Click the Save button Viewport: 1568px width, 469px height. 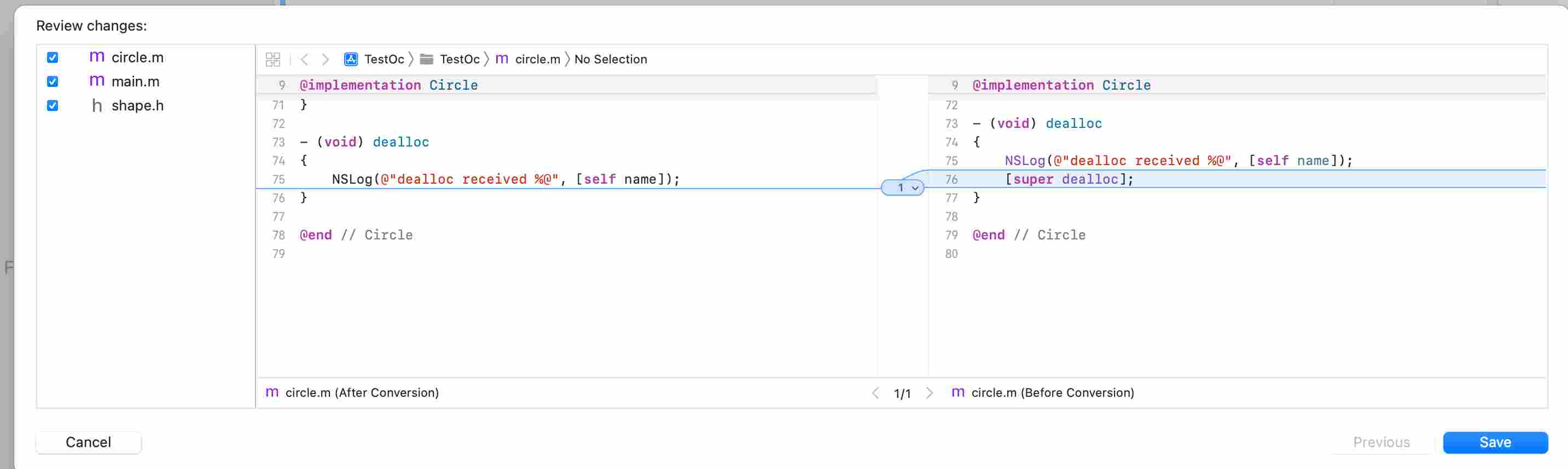1494,442
